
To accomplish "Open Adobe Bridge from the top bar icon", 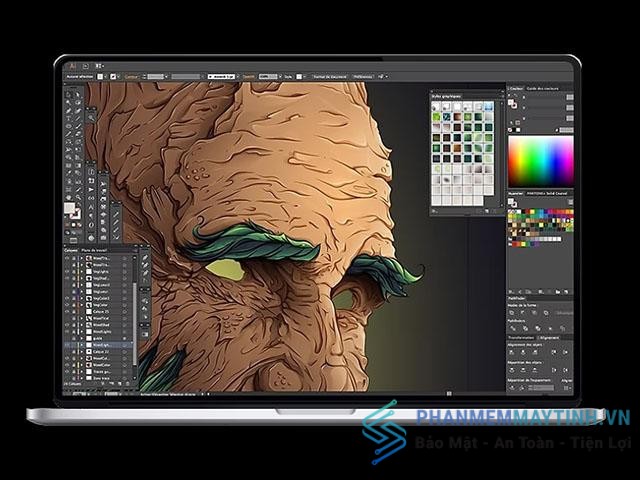I will [x=86, y=66].
